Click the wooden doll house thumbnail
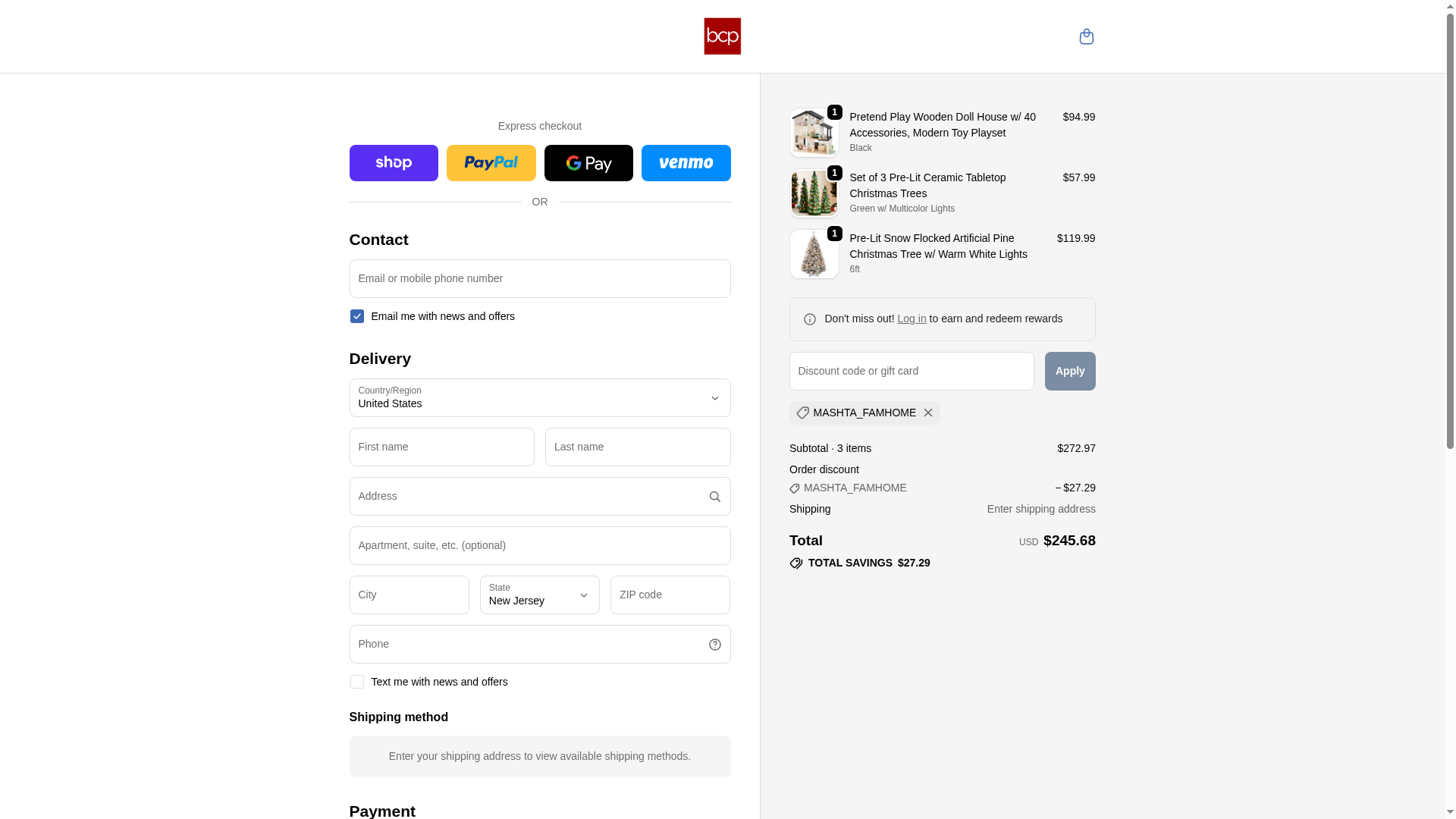Image resolution: width=1456 pixels, height=819 pixels. point(814,133)
